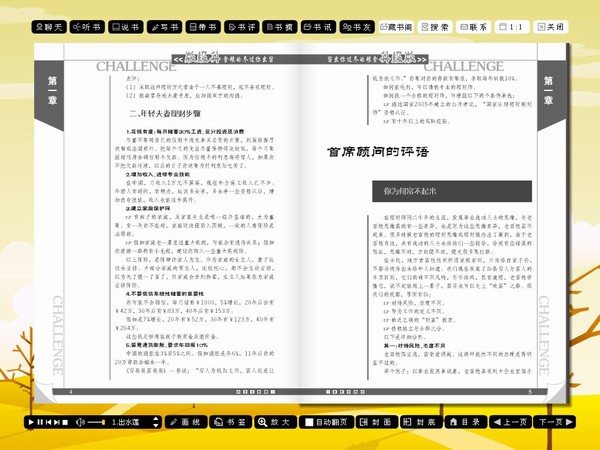Click the subheading 2.增加收入,选修专业技能

point(158,174)
